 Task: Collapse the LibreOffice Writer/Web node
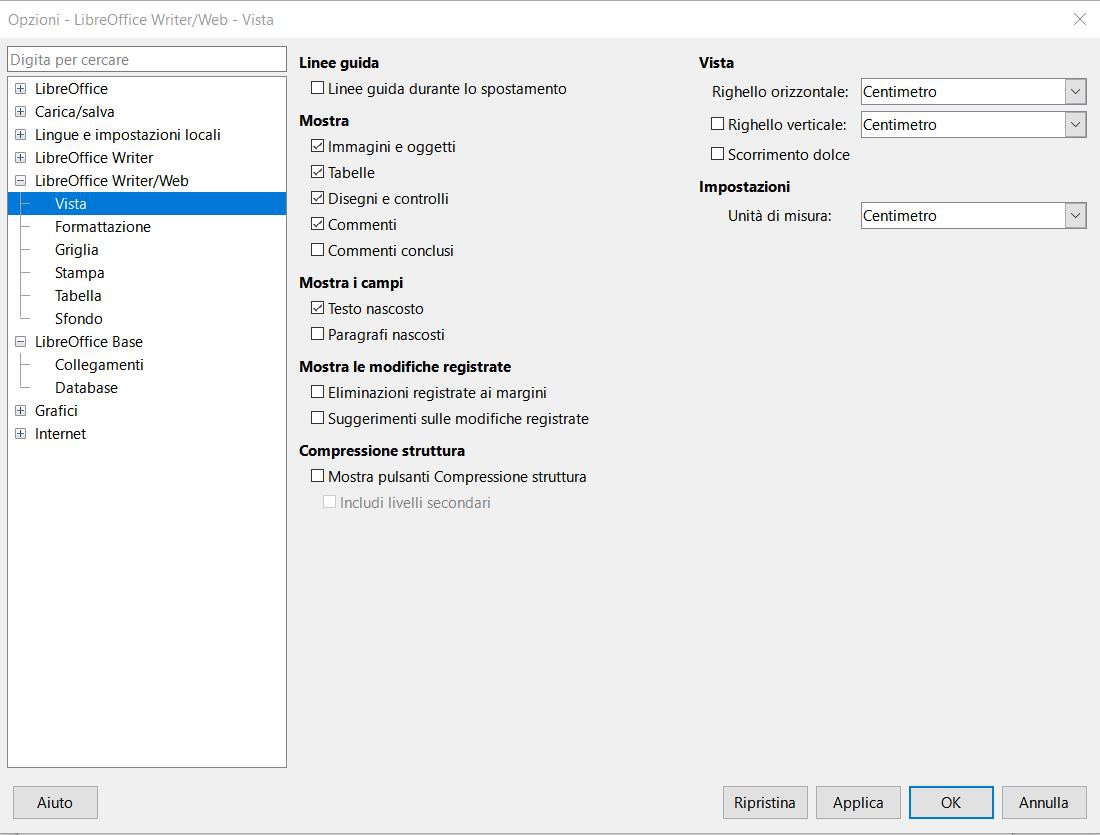click(x=20, y=181)
